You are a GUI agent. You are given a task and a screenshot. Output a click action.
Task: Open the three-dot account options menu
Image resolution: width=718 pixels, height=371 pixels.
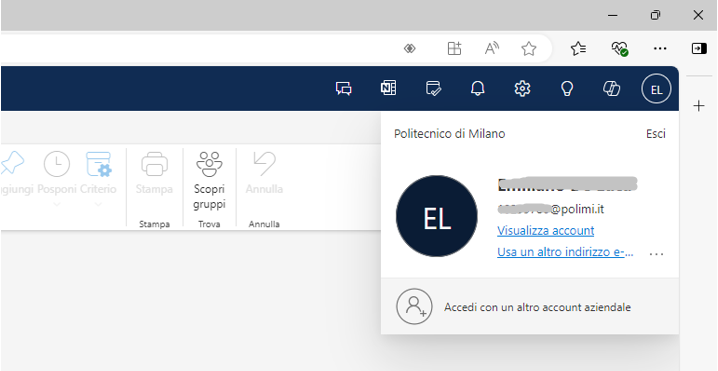pyautogui.click(x=657, y=254)
